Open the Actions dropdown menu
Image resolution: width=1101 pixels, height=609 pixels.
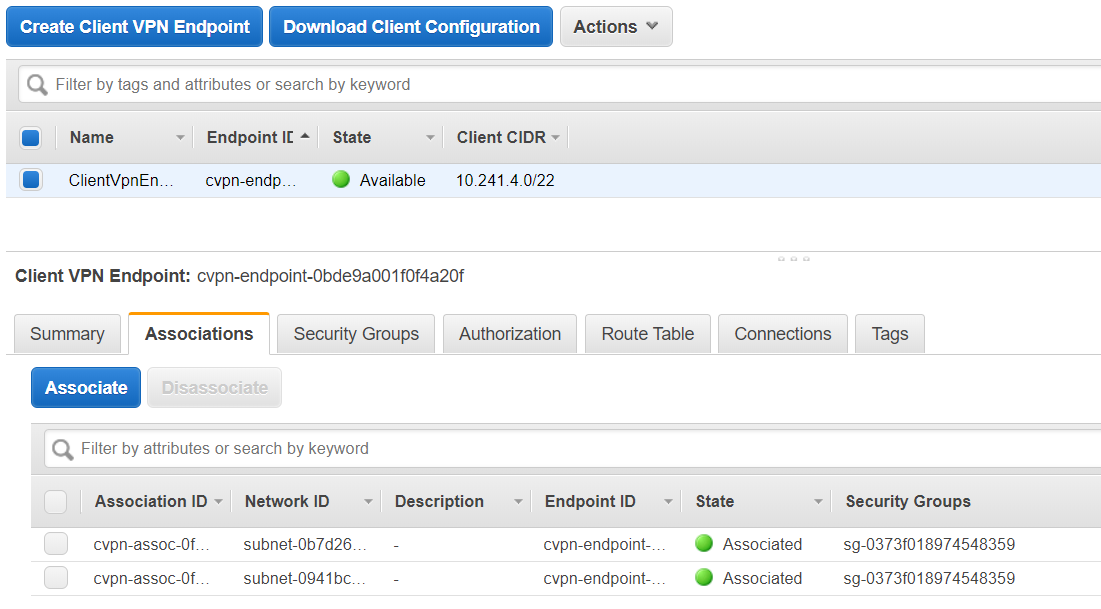615,27
